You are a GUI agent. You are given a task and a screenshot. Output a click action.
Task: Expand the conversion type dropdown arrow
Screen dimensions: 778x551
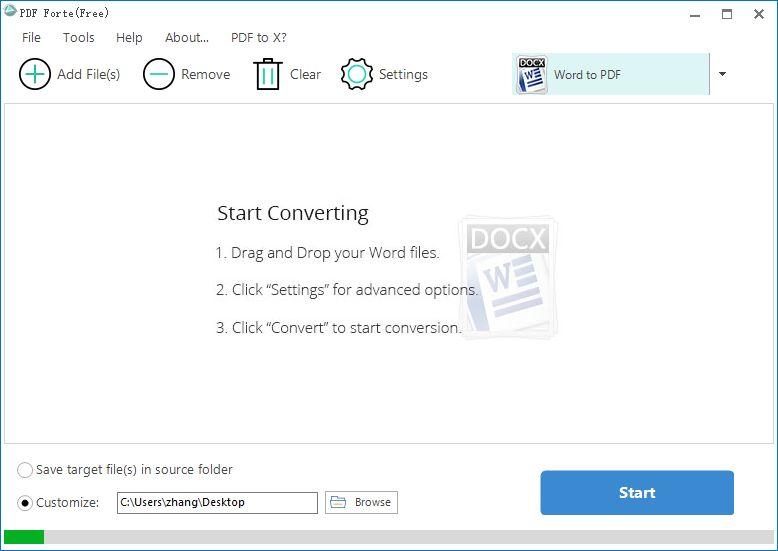click(723, 75)
